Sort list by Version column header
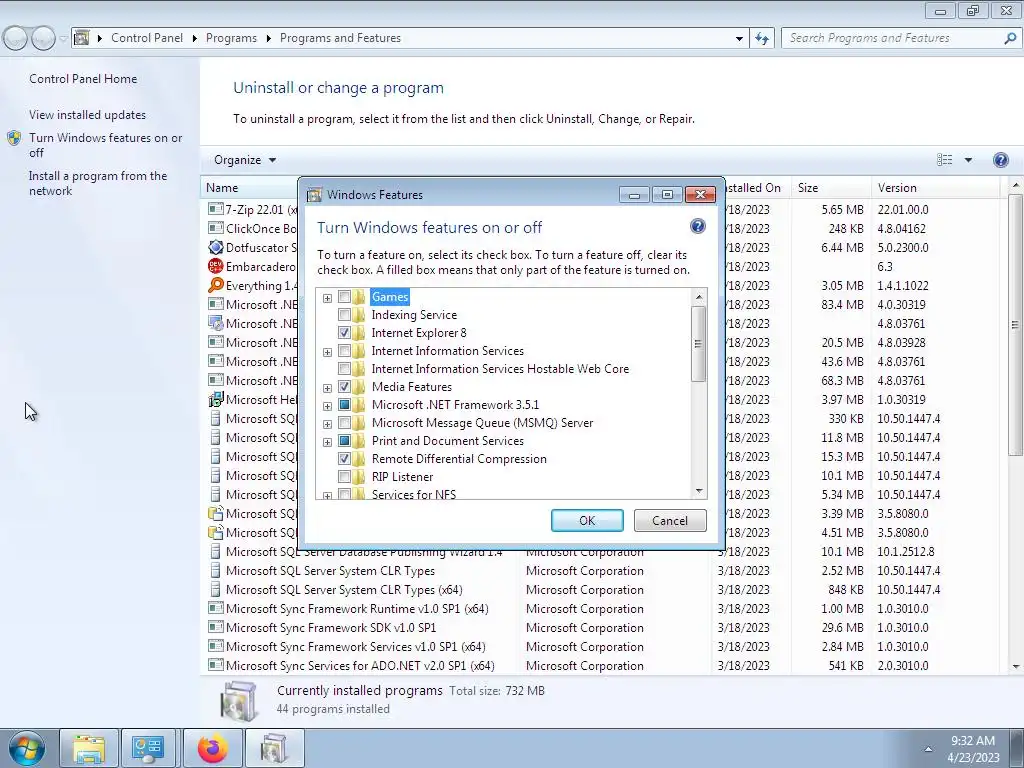 934,187
